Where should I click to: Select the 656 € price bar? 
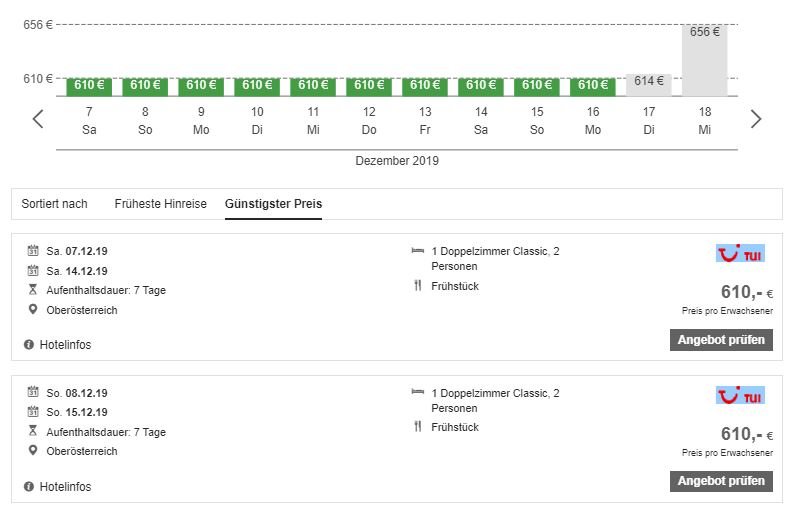[x=705, y=60]
